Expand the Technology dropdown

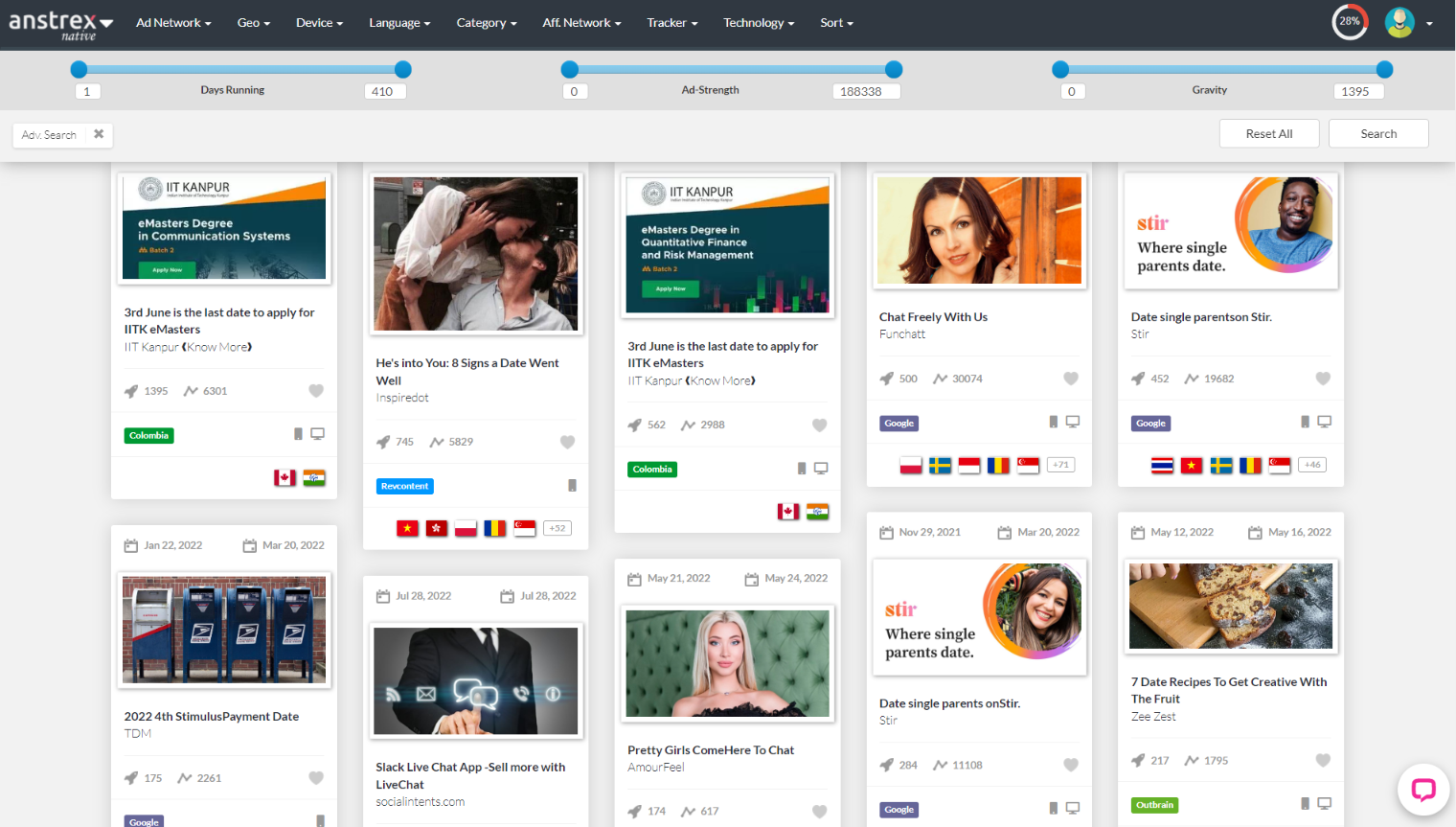[759, 23]
